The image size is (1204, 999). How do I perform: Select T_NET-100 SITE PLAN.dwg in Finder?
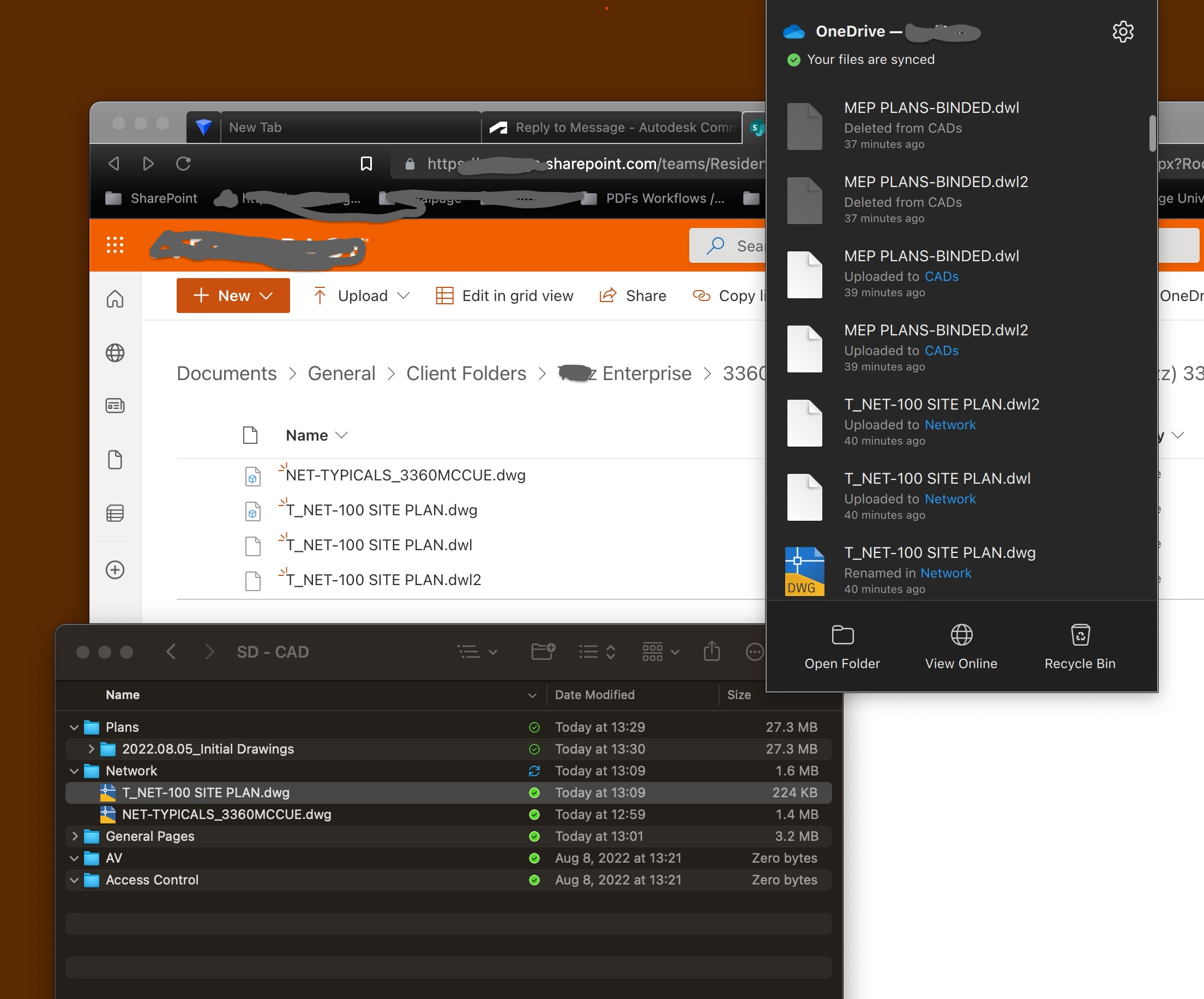(x=206, y=792)
